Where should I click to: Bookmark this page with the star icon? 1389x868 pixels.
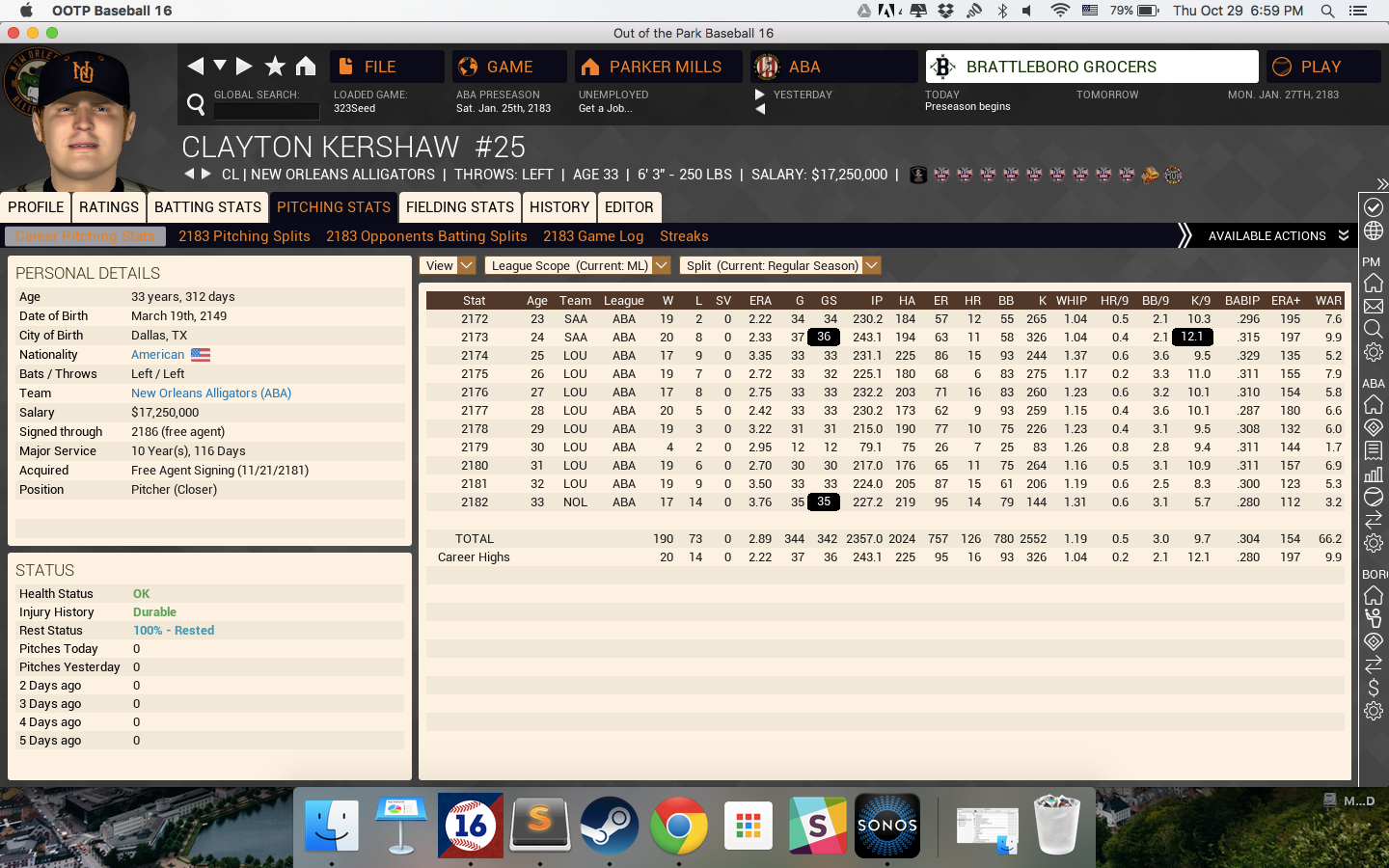pos(275,66)
